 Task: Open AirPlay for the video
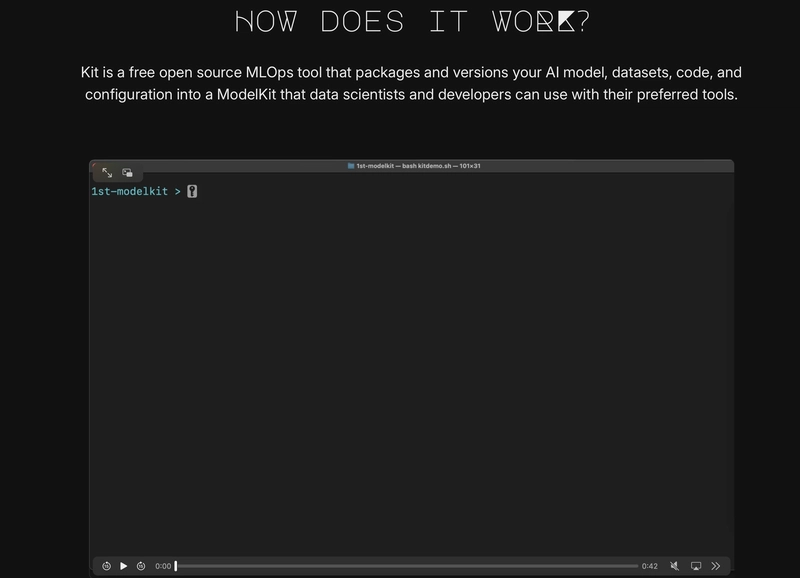[696, 566]
